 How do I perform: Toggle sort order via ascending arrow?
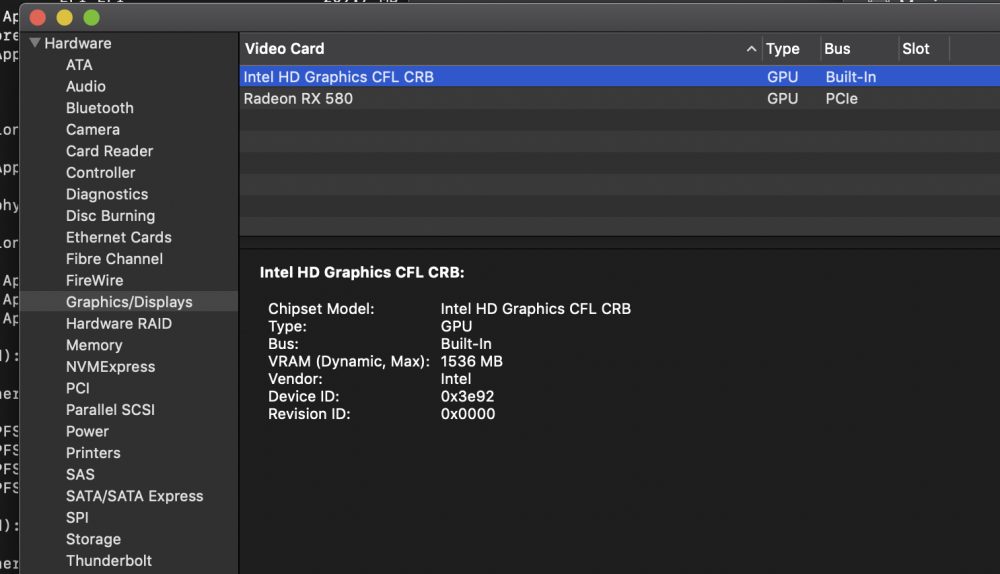pyautogui.click(x=751, y=49)
